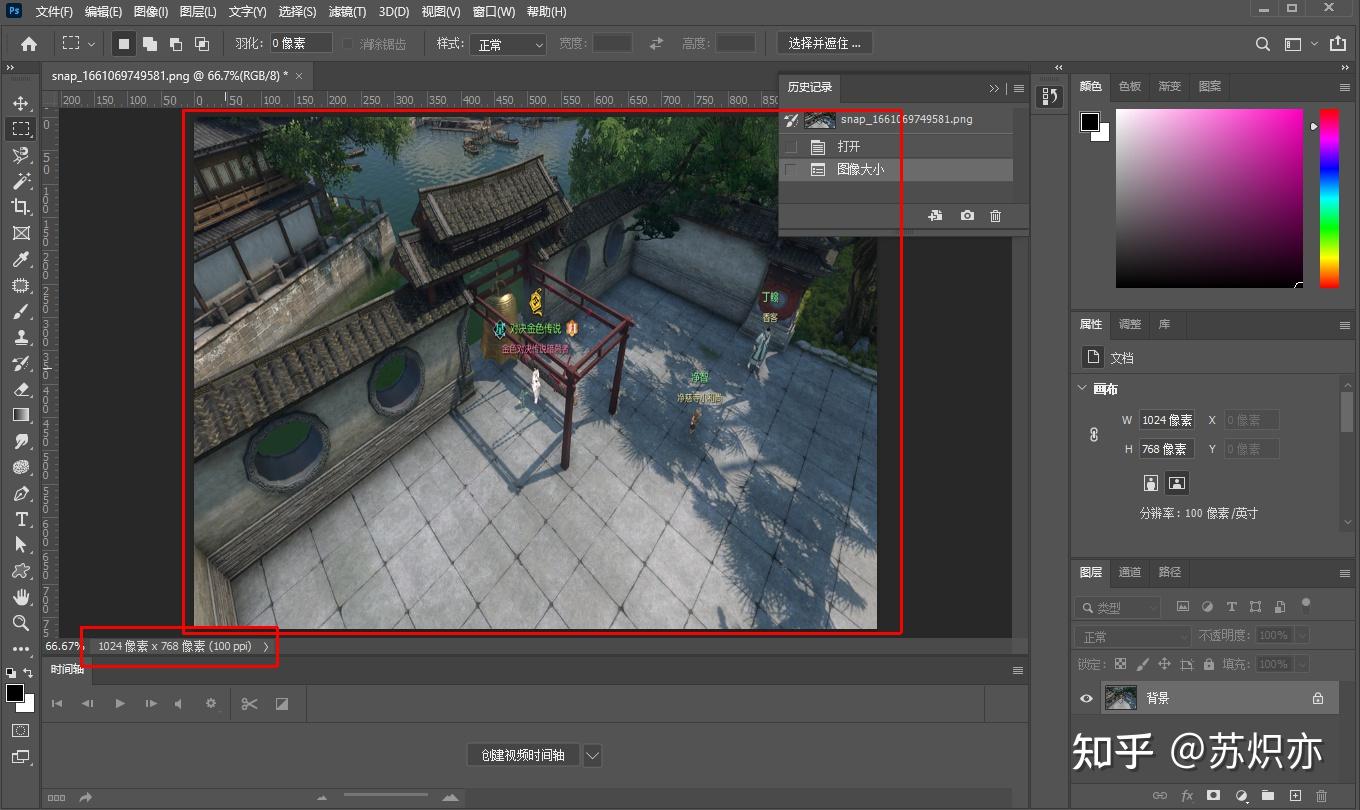This screenshot has height=810, width=1360.
Task: Select the Hand tool
Action: tap(20, 597)
